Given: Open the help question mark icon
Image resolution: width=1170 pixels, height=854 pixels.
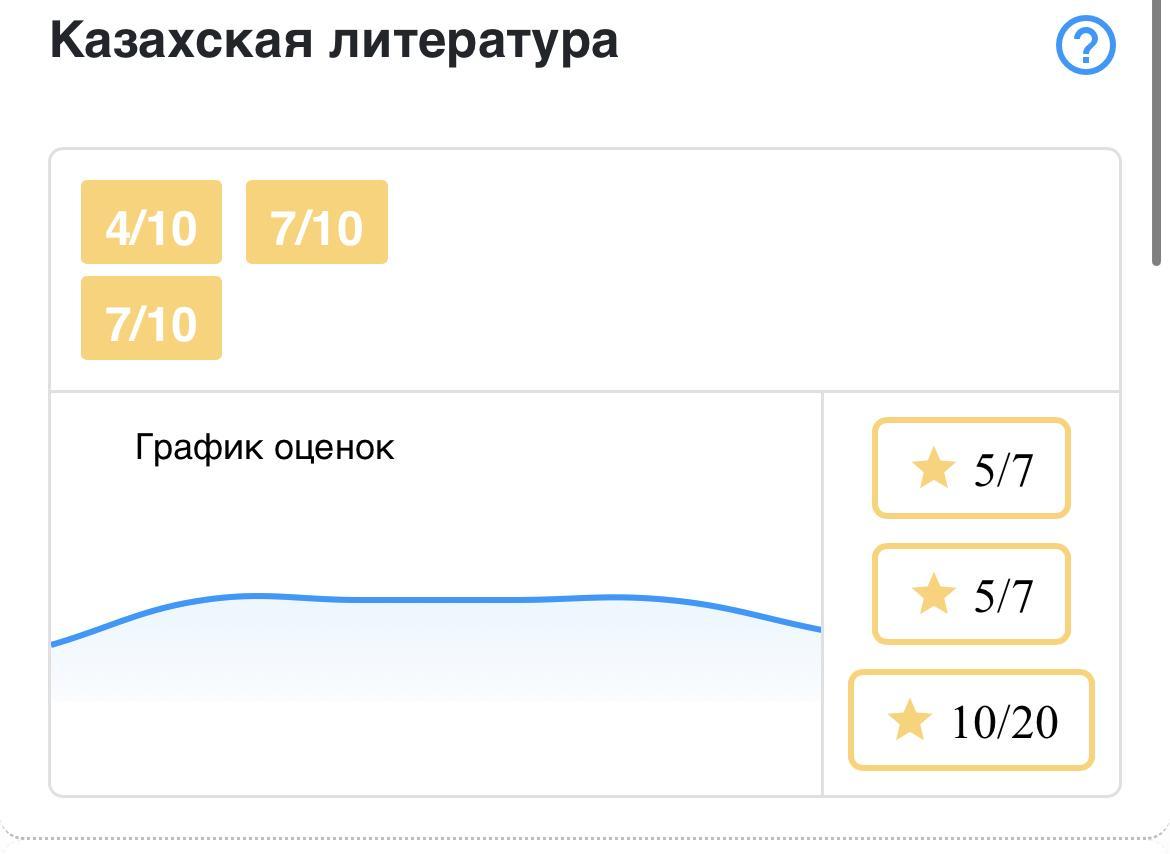Looking at the screenshot, I should click(x=1085, y=45).
